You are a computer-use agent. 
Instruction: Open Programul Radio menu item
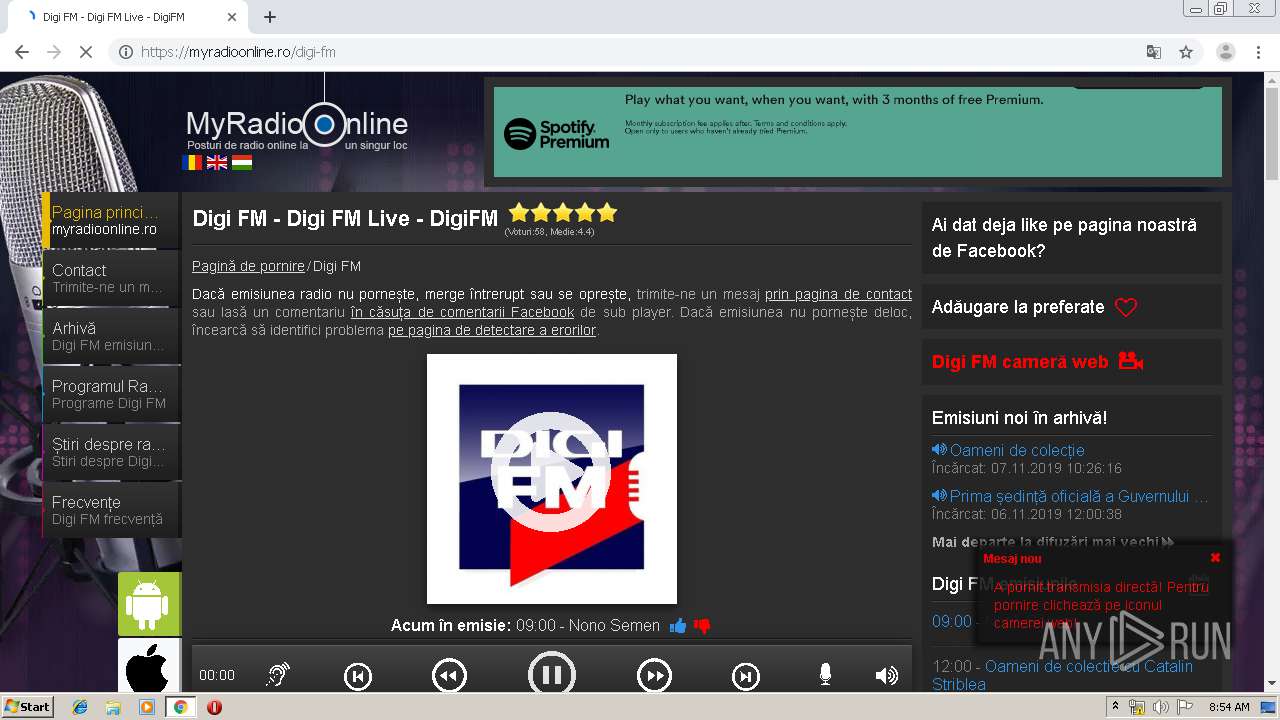coord(111,394)
